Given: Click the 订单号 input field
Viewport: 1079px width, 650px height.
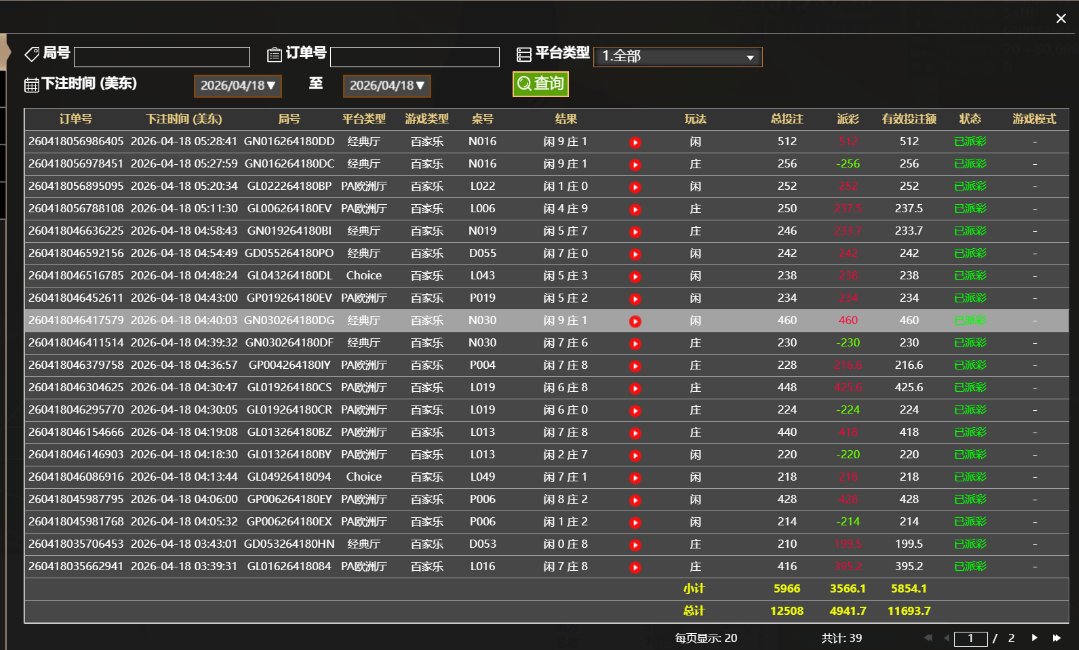Looking at the screenshot, I should click(x=414, y=57).
